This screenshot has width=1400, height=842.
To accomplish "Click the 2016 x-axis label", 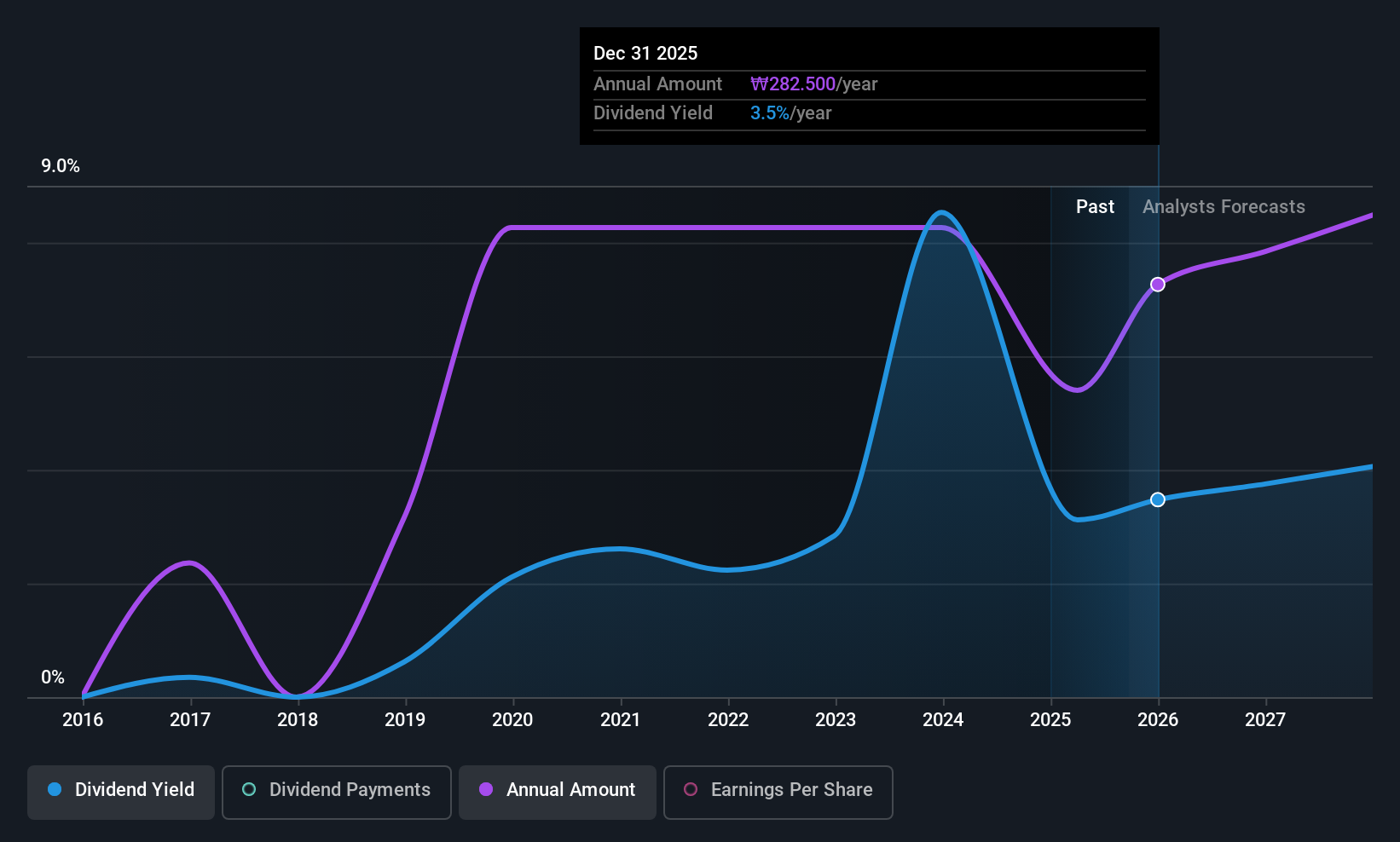I will pos(83,720).
